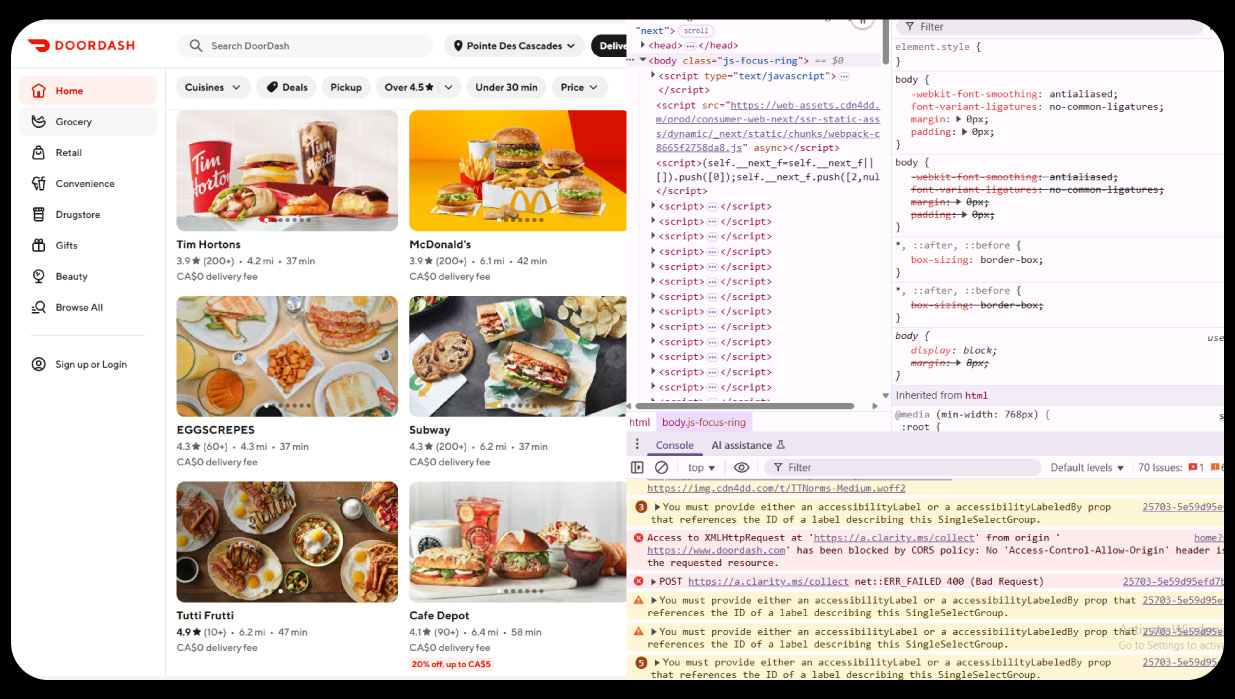The width and height of the screenshot is (1235, 699).
Task: Open the Gifts category icon
Action: tap(39, 246)
